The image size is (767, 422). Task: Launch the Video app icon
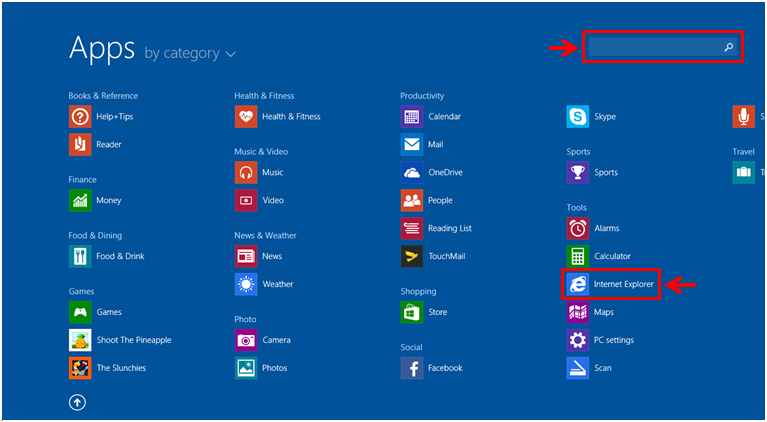tap(246, 200)
